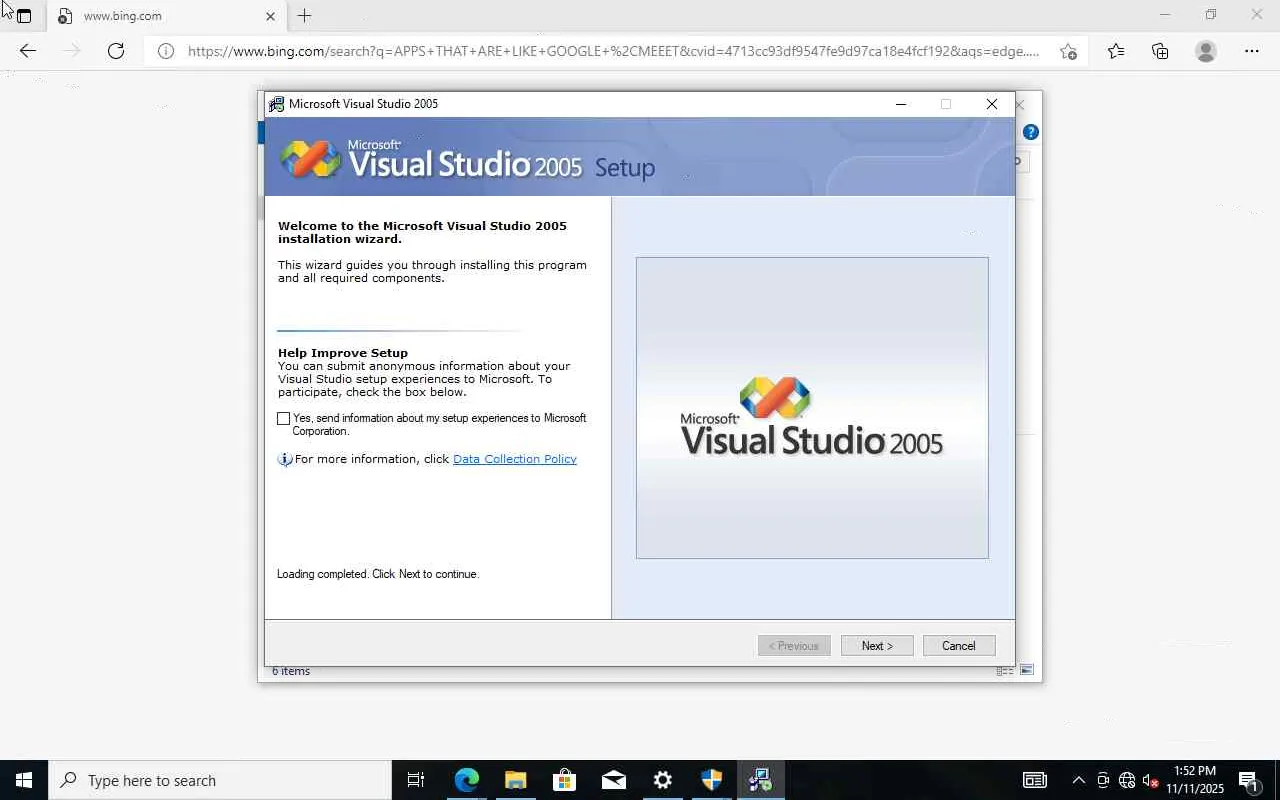Open the Mail app from the taskbar
The image size is (1280, 800).
[x=613, y=780]
